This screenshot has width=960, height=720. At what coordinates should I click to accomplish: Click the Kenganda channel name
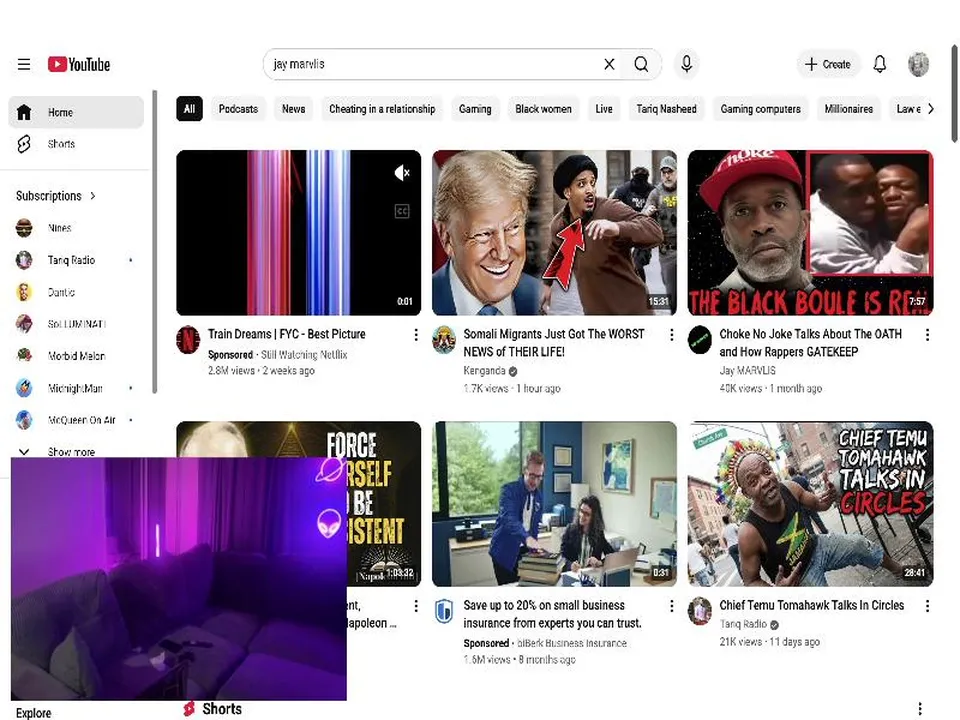[x=484, y=371]
